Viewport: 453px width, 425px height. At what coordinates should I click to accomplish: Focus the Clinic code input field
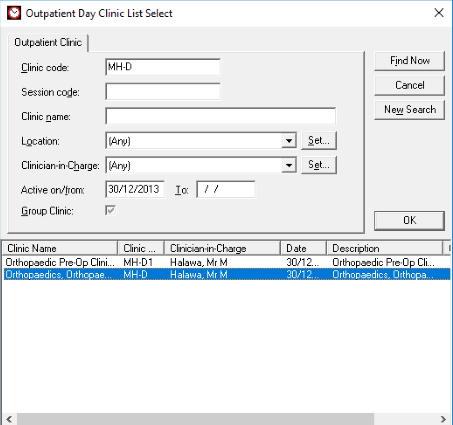(163, 67)
